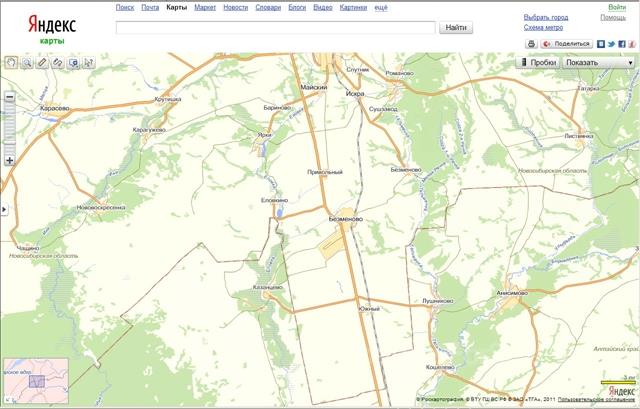
Task: Click on the zoom level slider
Action: tap(9, 128)
